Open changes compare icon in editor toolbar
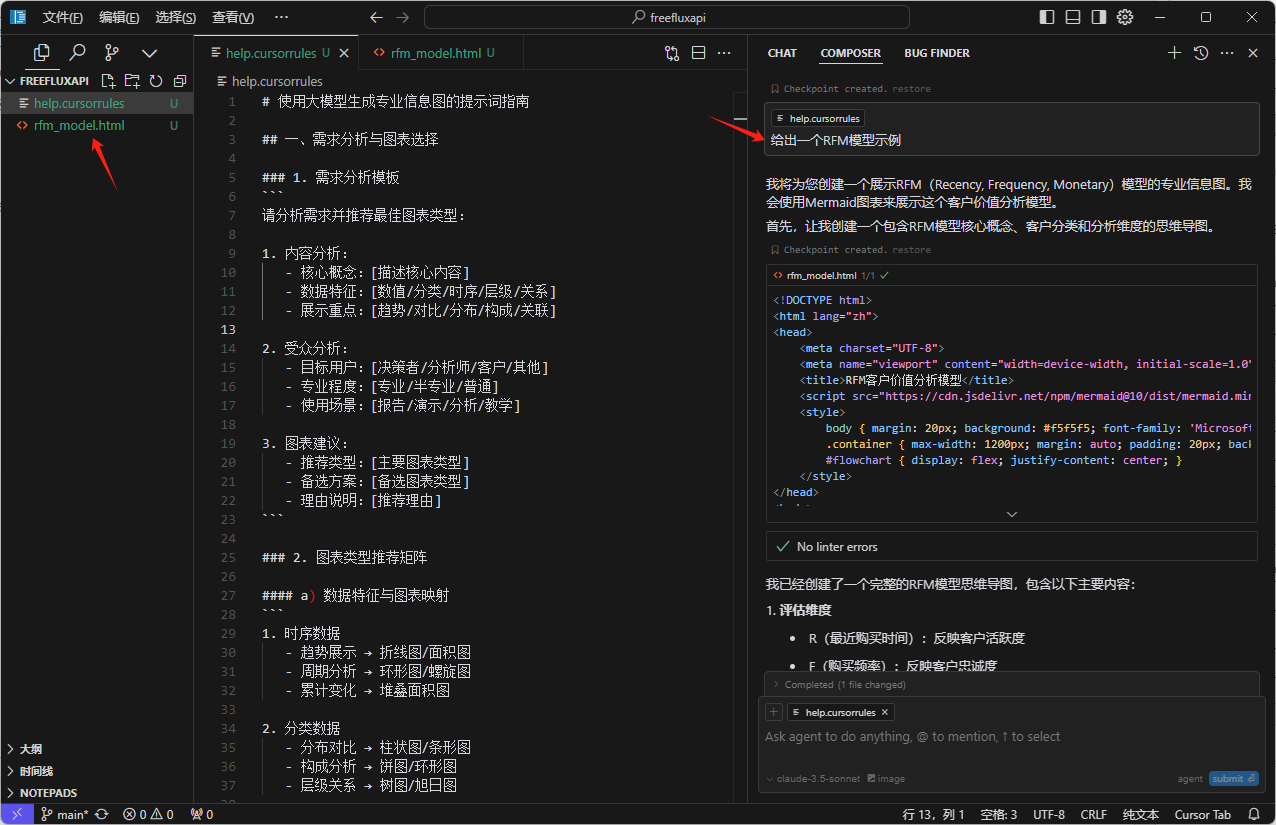Image resolution: width=1276 pixels, height=825 pixels. [672, 53]
